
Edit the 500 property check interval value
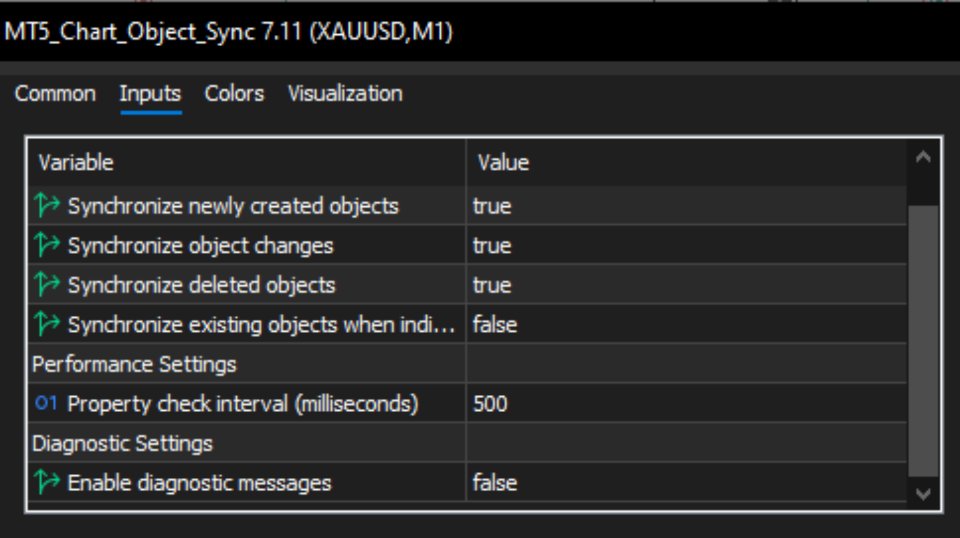click(686, 403)
